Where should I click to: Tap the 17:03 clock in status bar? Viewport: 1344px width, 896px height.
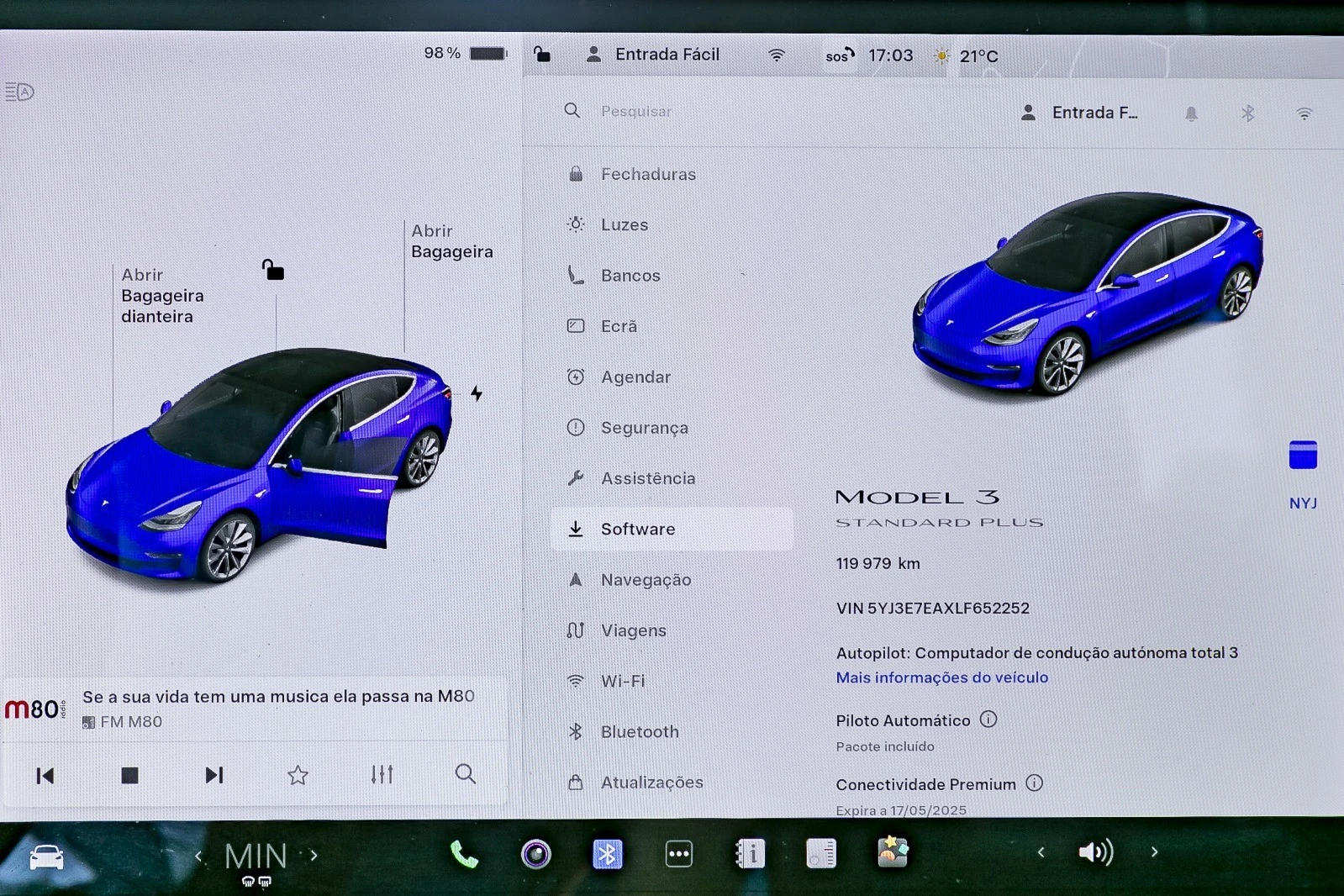point(890,55)
